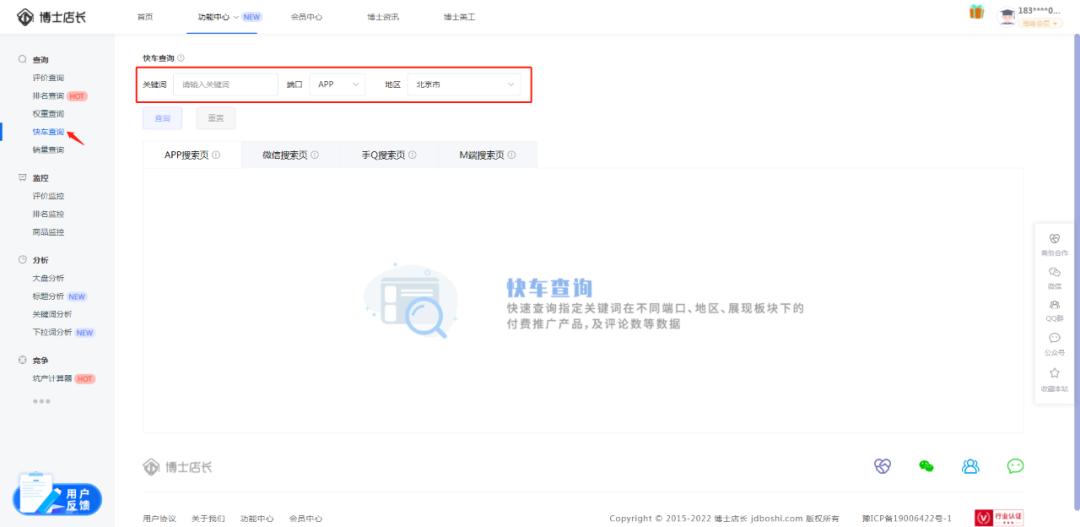The height and width of the screenshot is (527, 1080).
Task: Click info icon on 手Q搜索页 tab
Action: coord(413,155)
